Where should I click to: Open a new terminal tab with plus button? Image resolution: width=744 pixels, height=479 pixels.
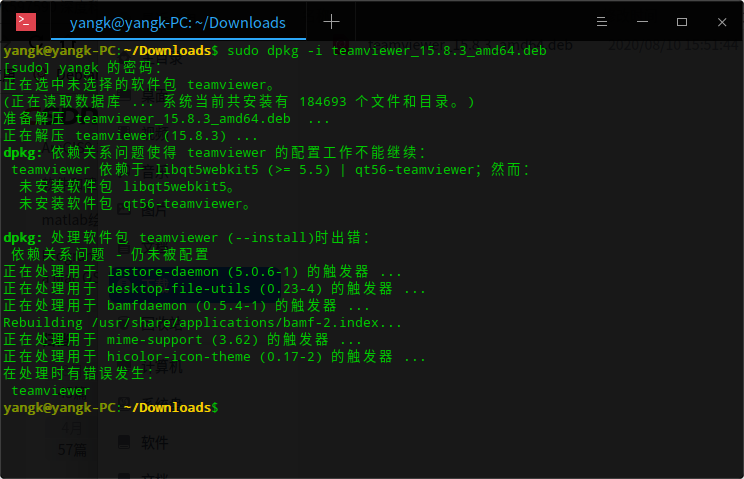pyautogui.click(x=331, y=22)
